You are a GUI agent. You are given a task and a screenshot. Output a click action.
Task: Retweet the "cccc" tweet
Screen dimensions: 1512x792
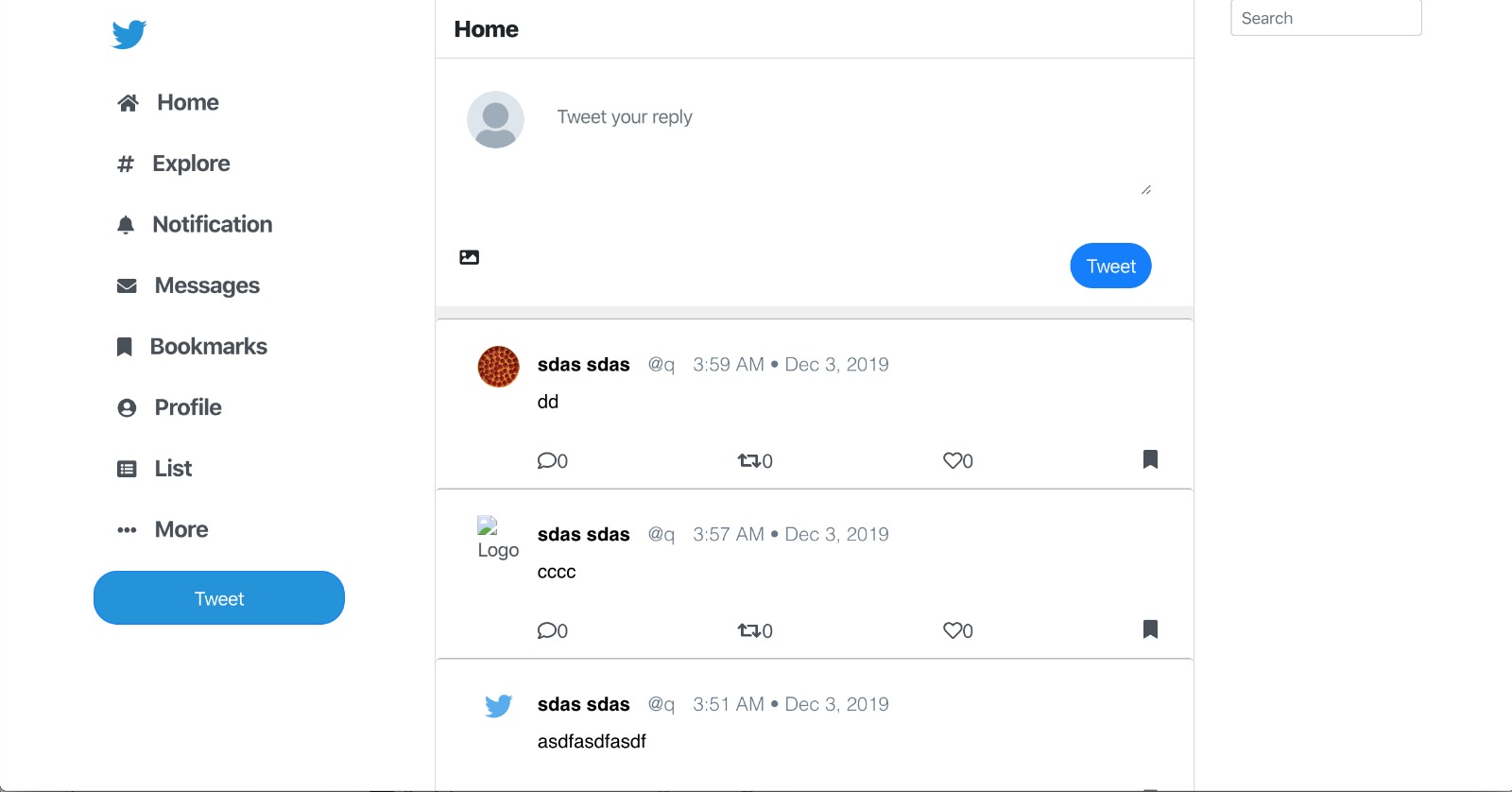pyautogui.click(x=748, y=631)
